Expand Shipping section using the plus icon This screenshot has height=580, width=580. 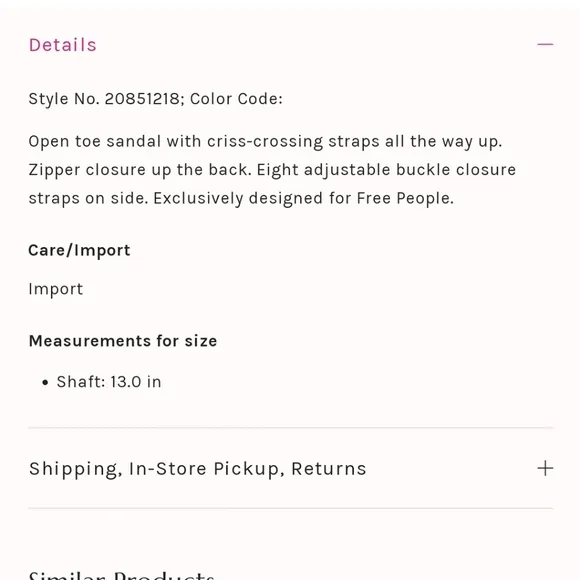(545, 468)
